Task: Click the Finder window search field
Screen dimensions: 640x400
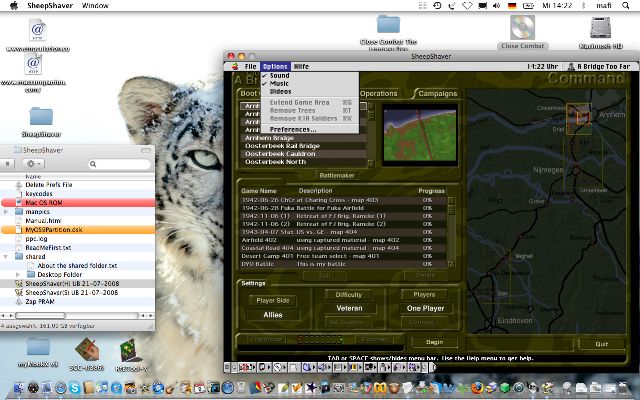Action: tap(120, 164)
